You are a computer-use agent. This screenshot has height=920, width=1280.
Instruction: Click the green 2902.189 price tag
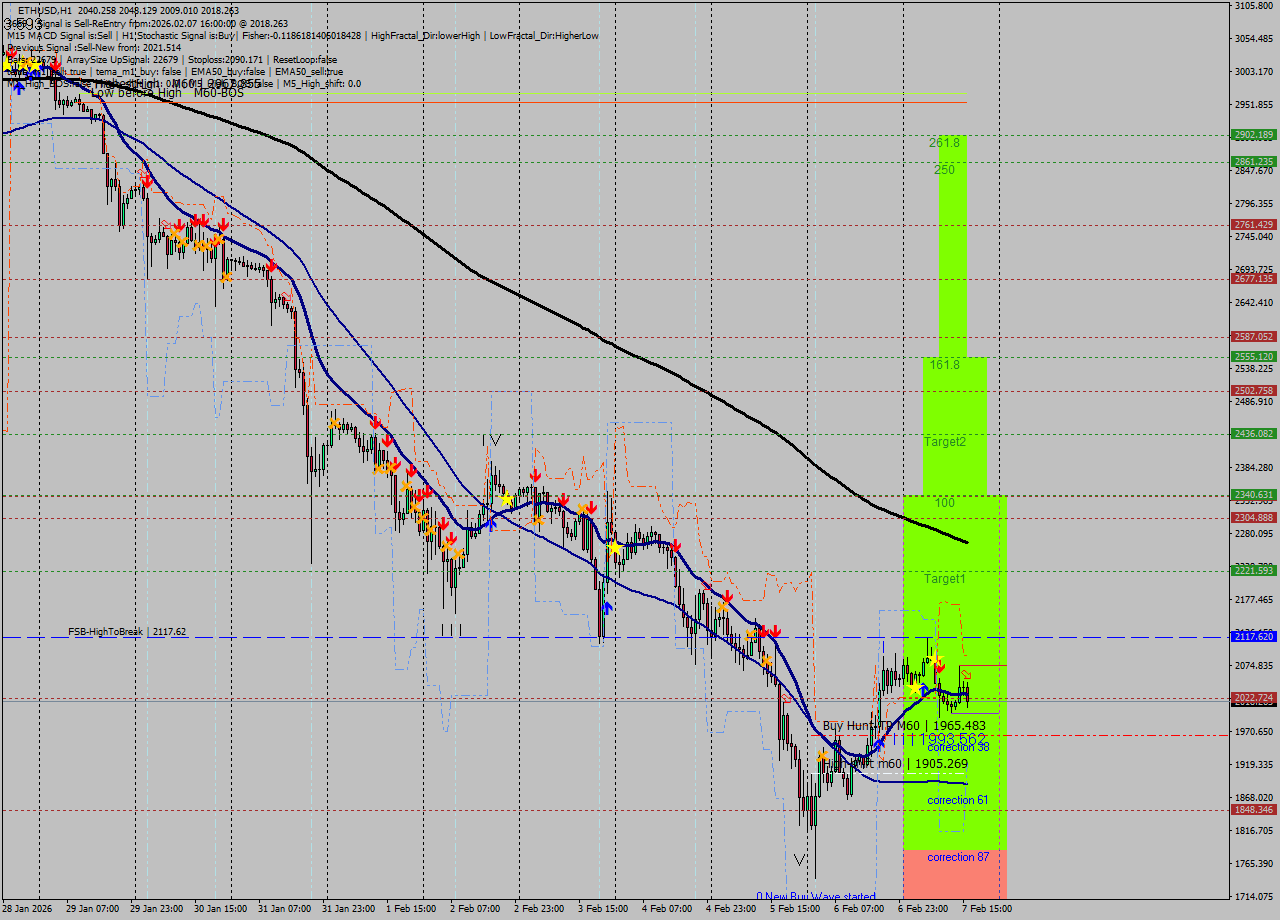pyautogui.click(x=1253, y=134)
